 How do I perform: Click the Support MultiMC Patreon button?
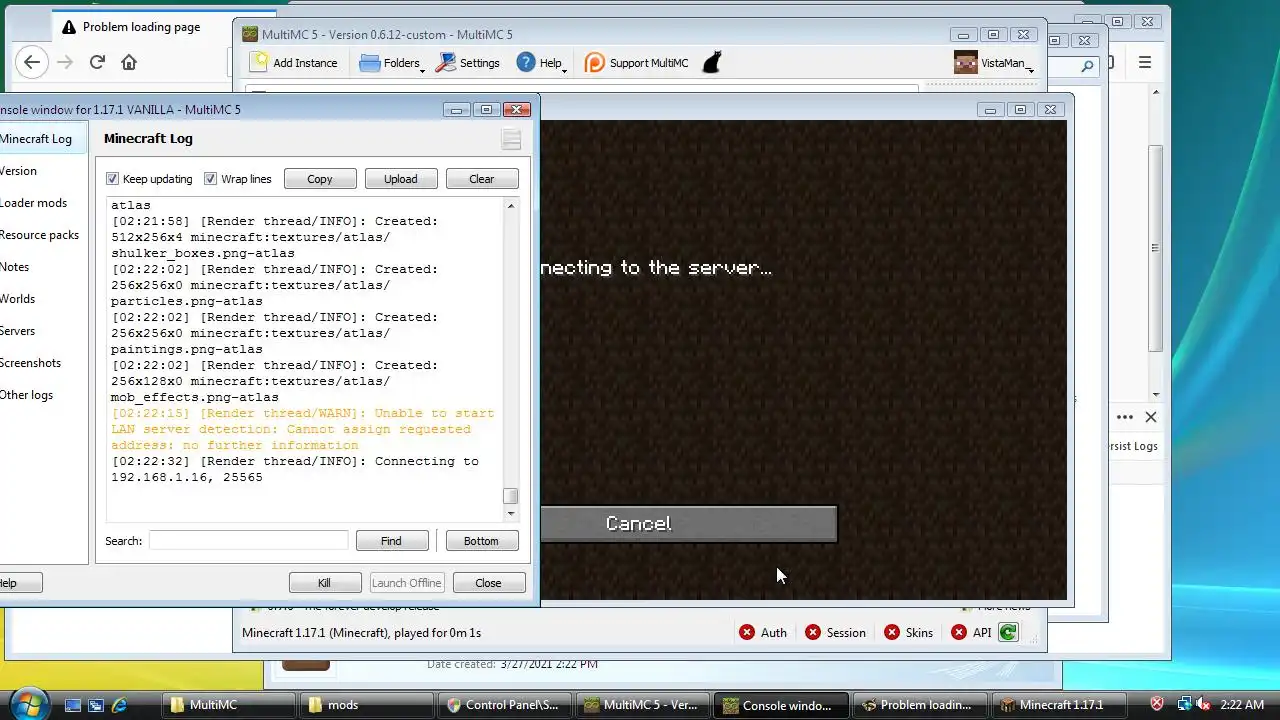tap(636, 63)
